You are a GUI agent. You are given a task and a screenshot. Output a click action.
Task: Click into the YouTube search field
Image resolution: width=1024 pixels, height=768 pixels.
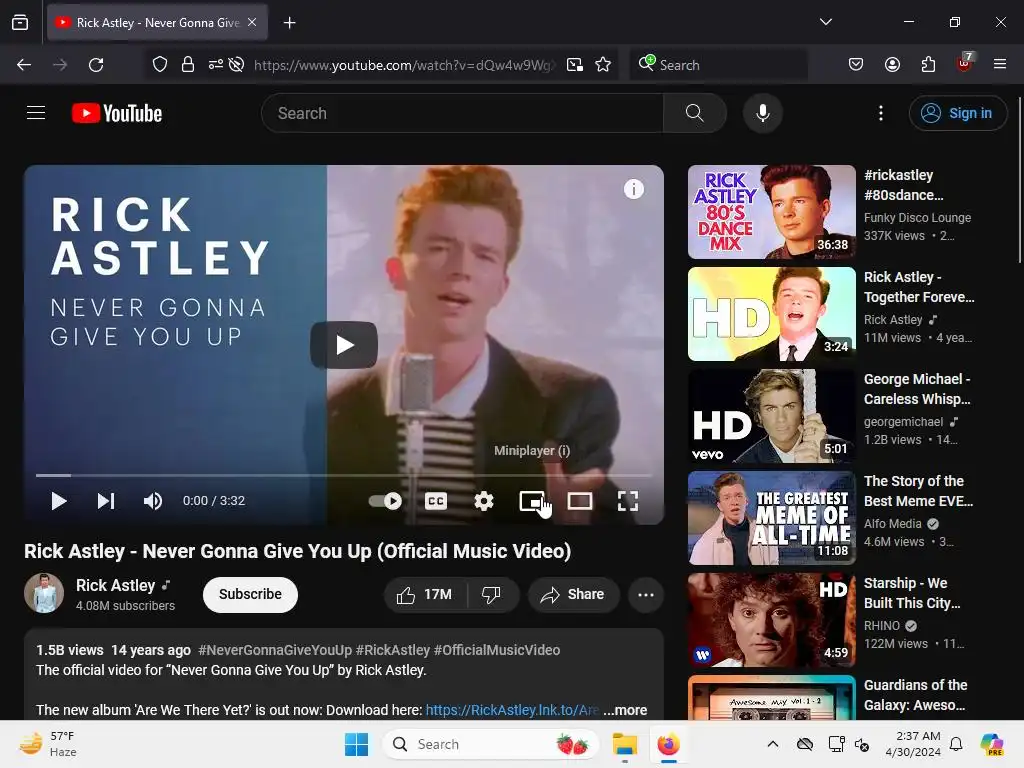pos(462,113)
